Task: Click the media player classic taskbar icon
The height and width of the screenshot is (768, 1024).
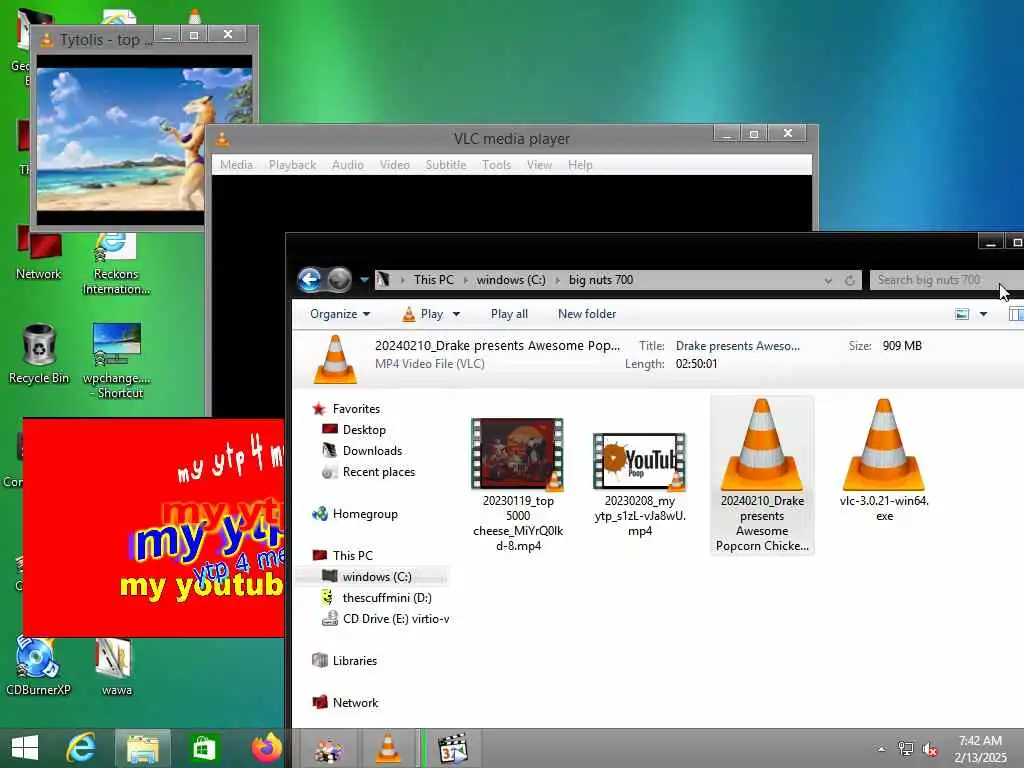Action: (453, 748)
